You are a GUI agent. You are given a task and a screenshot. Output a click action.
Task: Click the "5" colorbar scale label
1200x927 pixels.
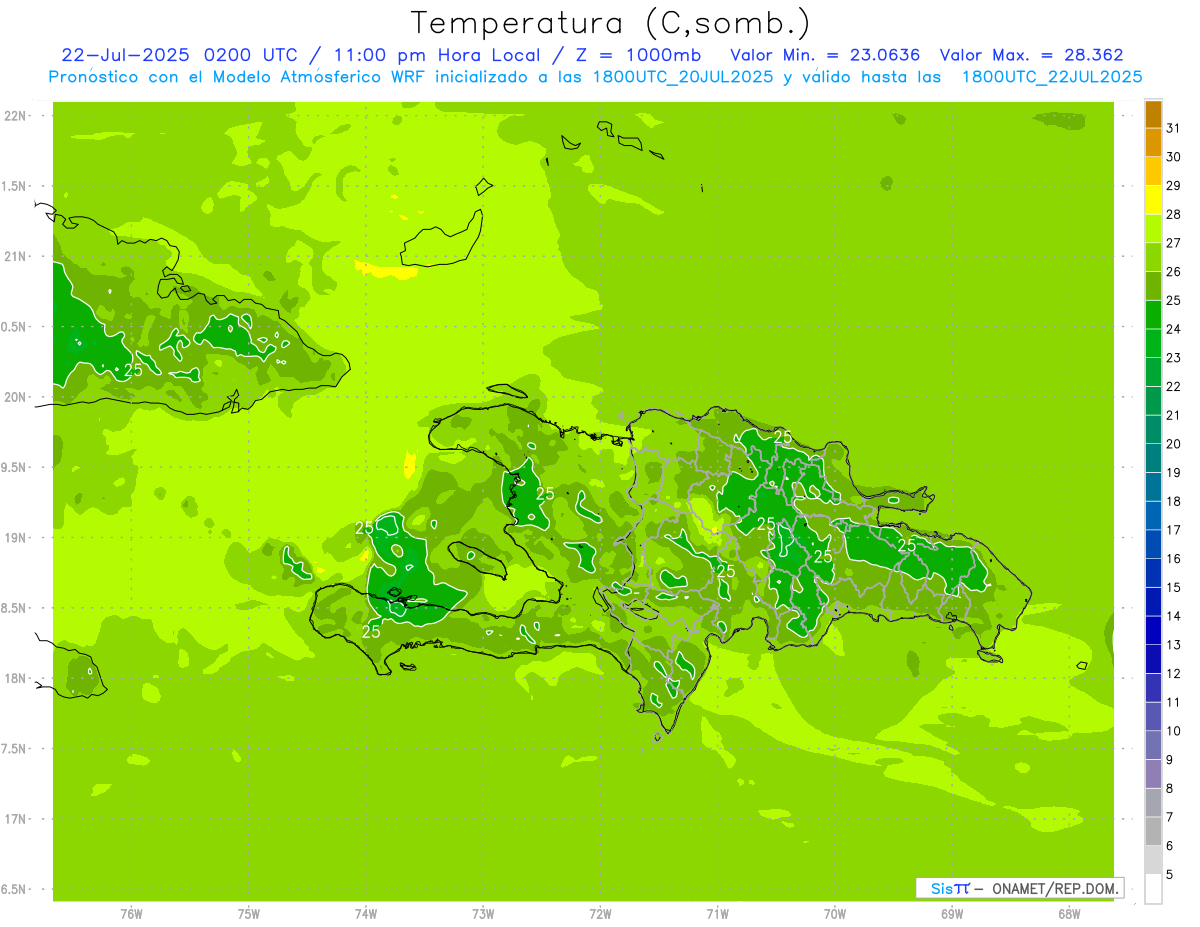pos(1170,874)
